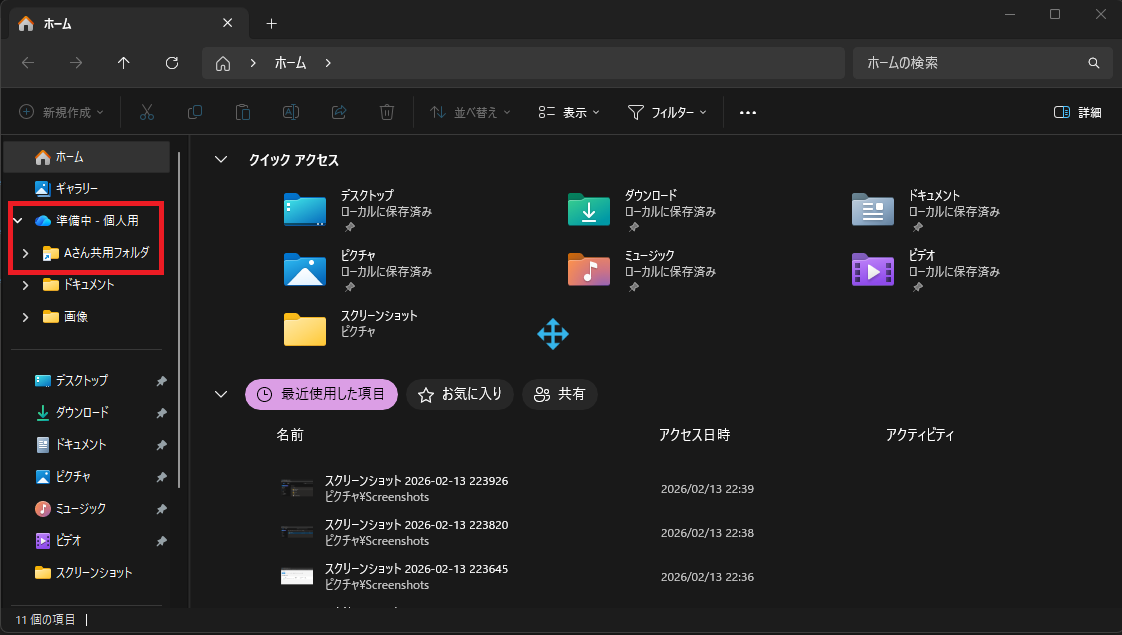Click the Rename icon in toolbar
The height and width of the screenshot is (635, 1122).
[x=291, y=113]
